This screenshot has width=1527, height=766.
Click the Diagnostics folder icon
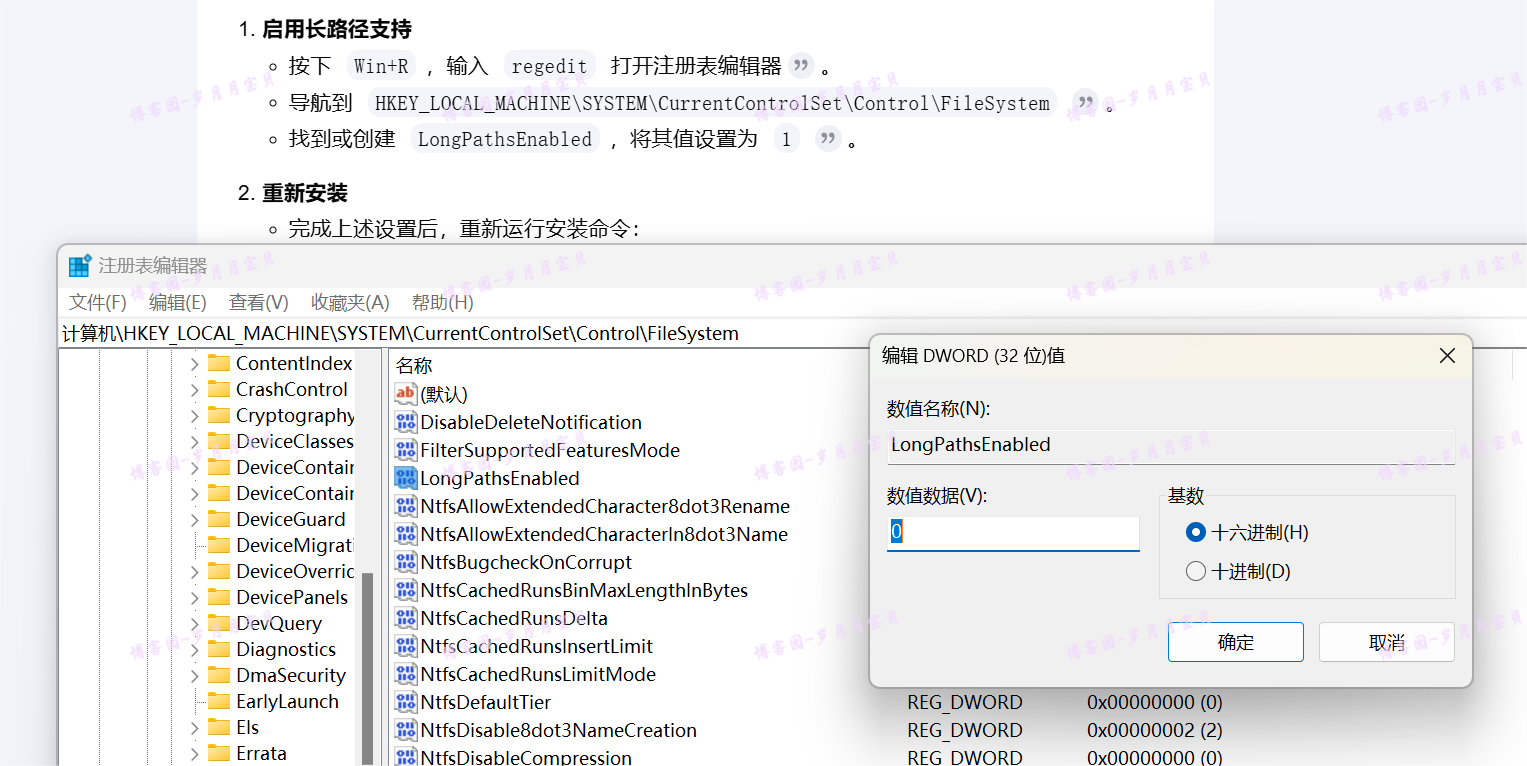(219, 649)
